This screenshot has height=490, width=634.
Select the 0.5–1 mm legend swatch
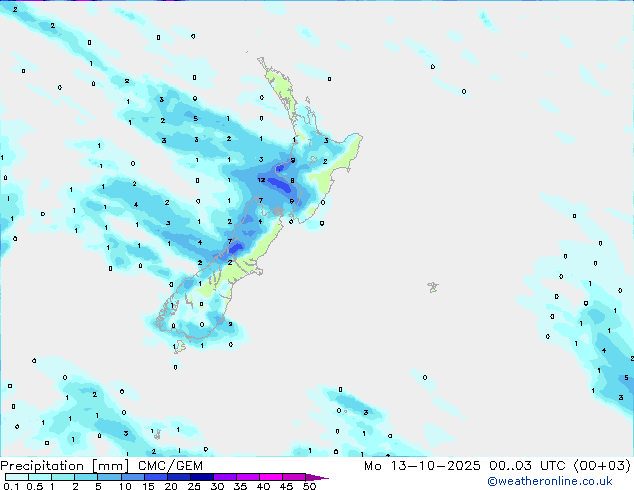click(40, 477)
